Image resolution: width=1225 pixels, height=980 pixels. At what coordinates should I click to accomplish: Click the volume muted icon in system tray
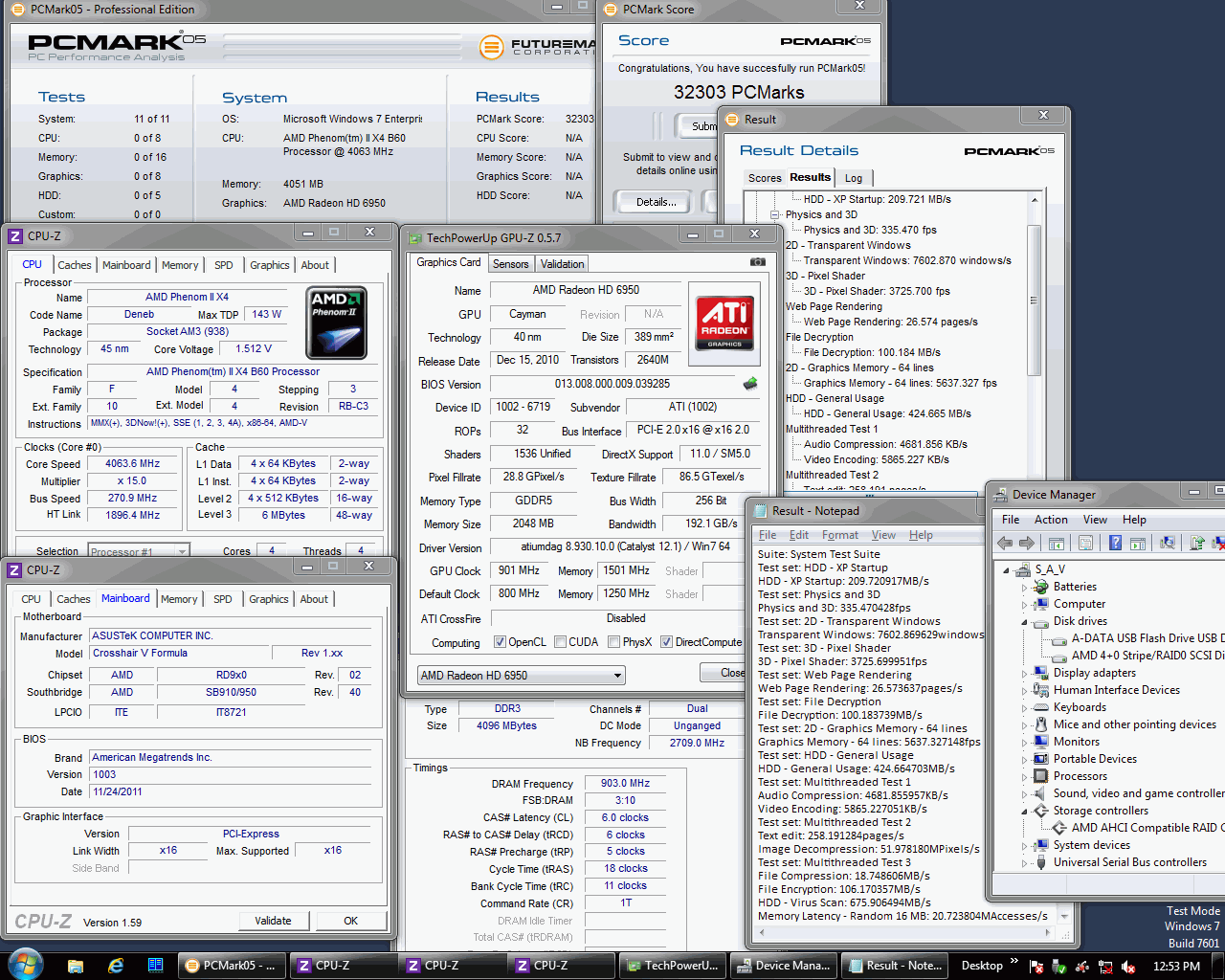click(1127, 967)
